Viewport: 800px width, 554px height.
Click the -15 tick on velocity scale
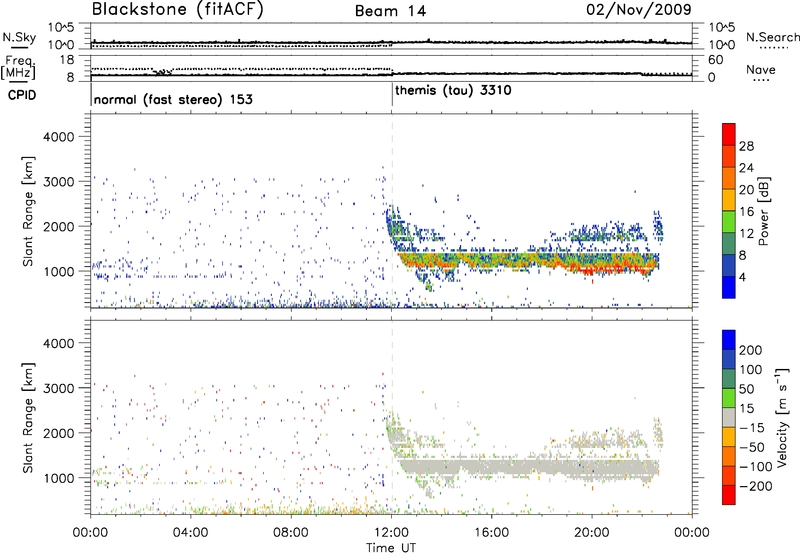click(751, 428)
